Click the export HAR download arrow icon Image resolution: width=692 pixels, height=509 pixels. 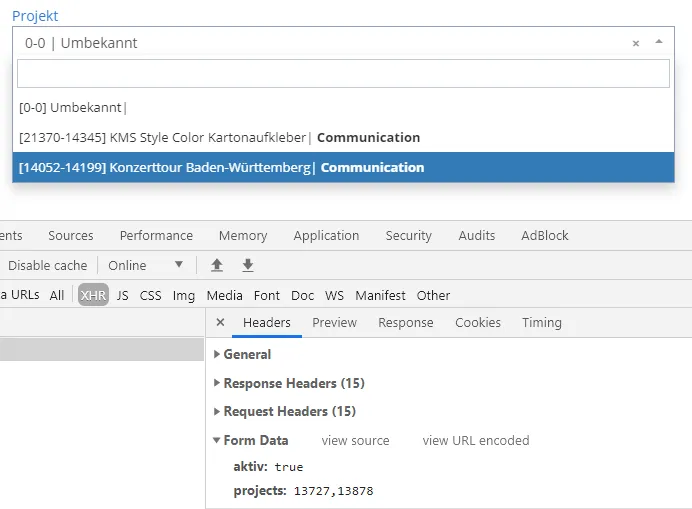pos(248,265)
